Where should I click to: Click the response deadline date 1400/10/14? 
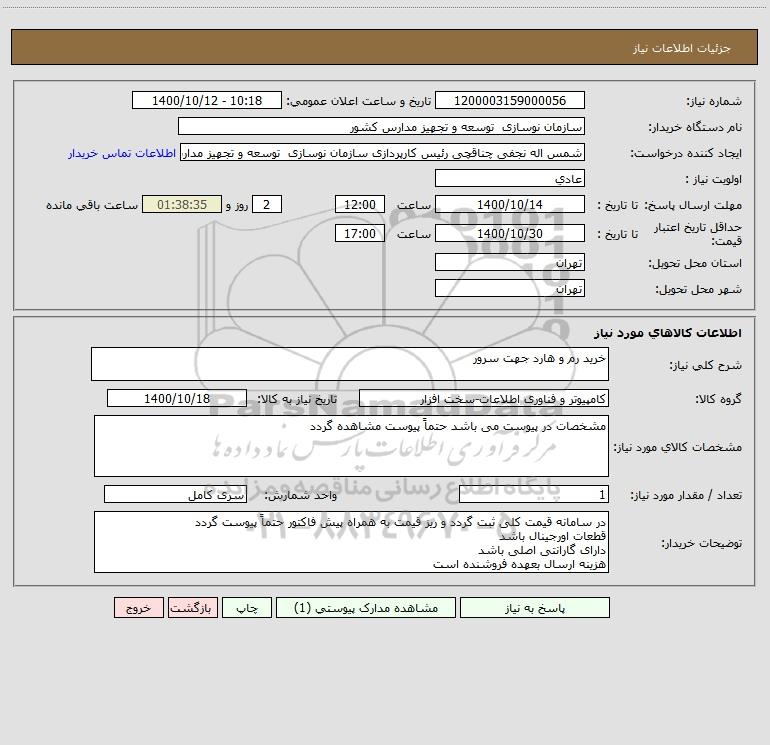[510, 204]
